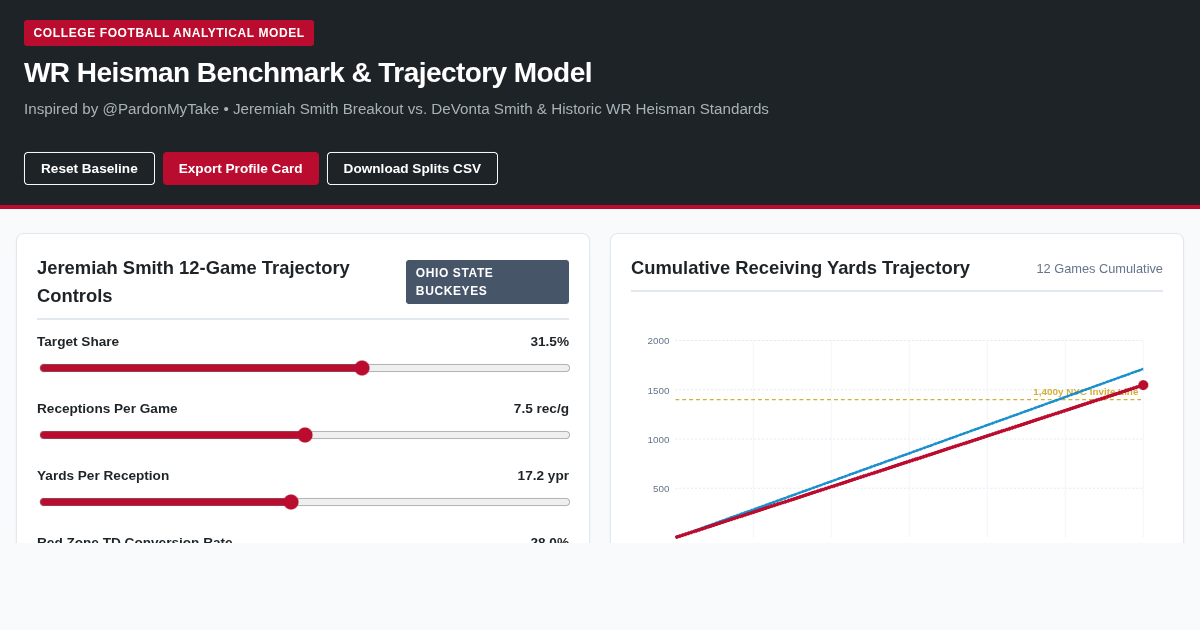The height and width of the screenshot is (630, 1200).
Task: Click College Football Analytical Model tag
Action: pos(169,33)
